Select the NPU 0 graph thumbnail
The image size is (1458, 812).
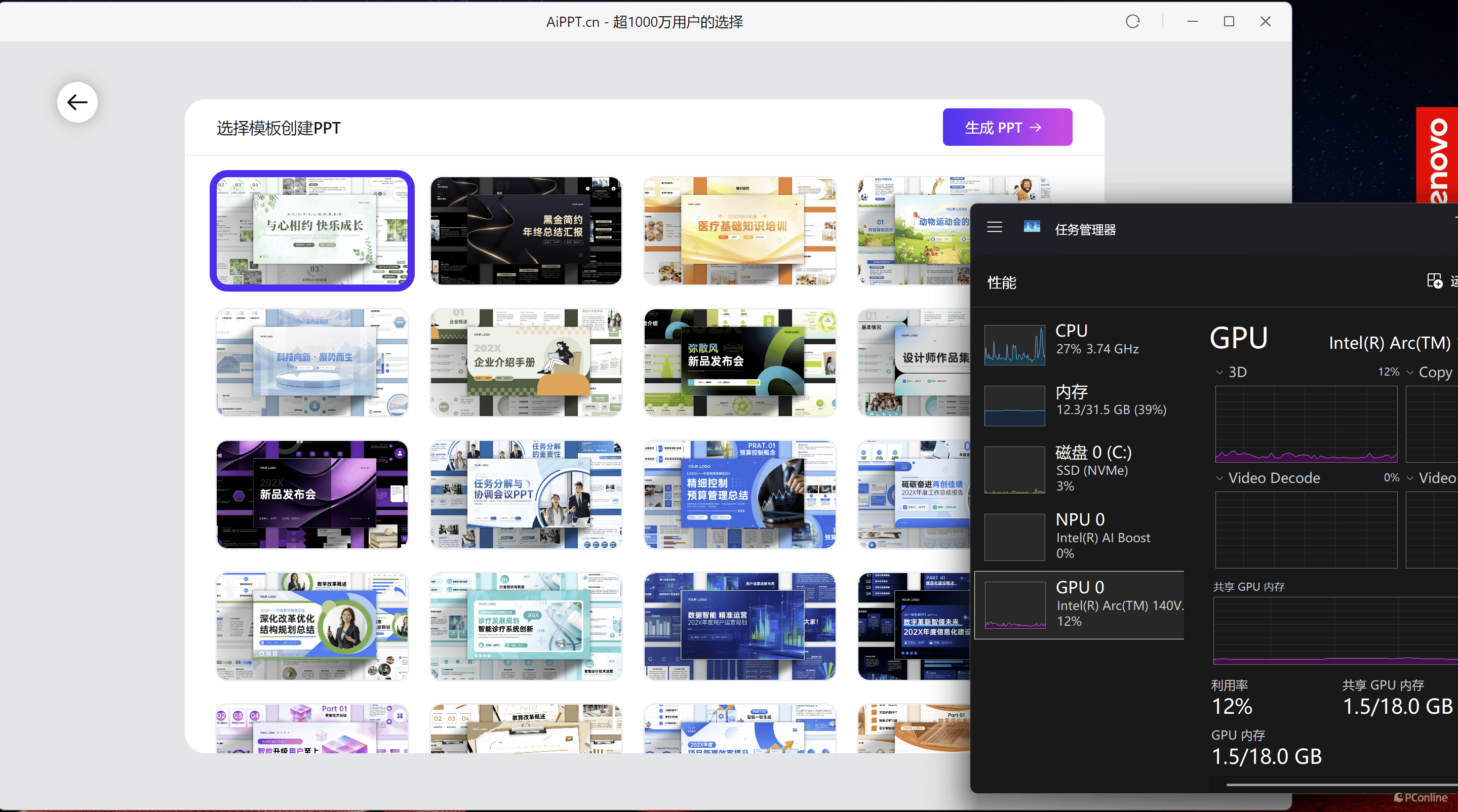pyautogui.click(x=1014, y=537)
